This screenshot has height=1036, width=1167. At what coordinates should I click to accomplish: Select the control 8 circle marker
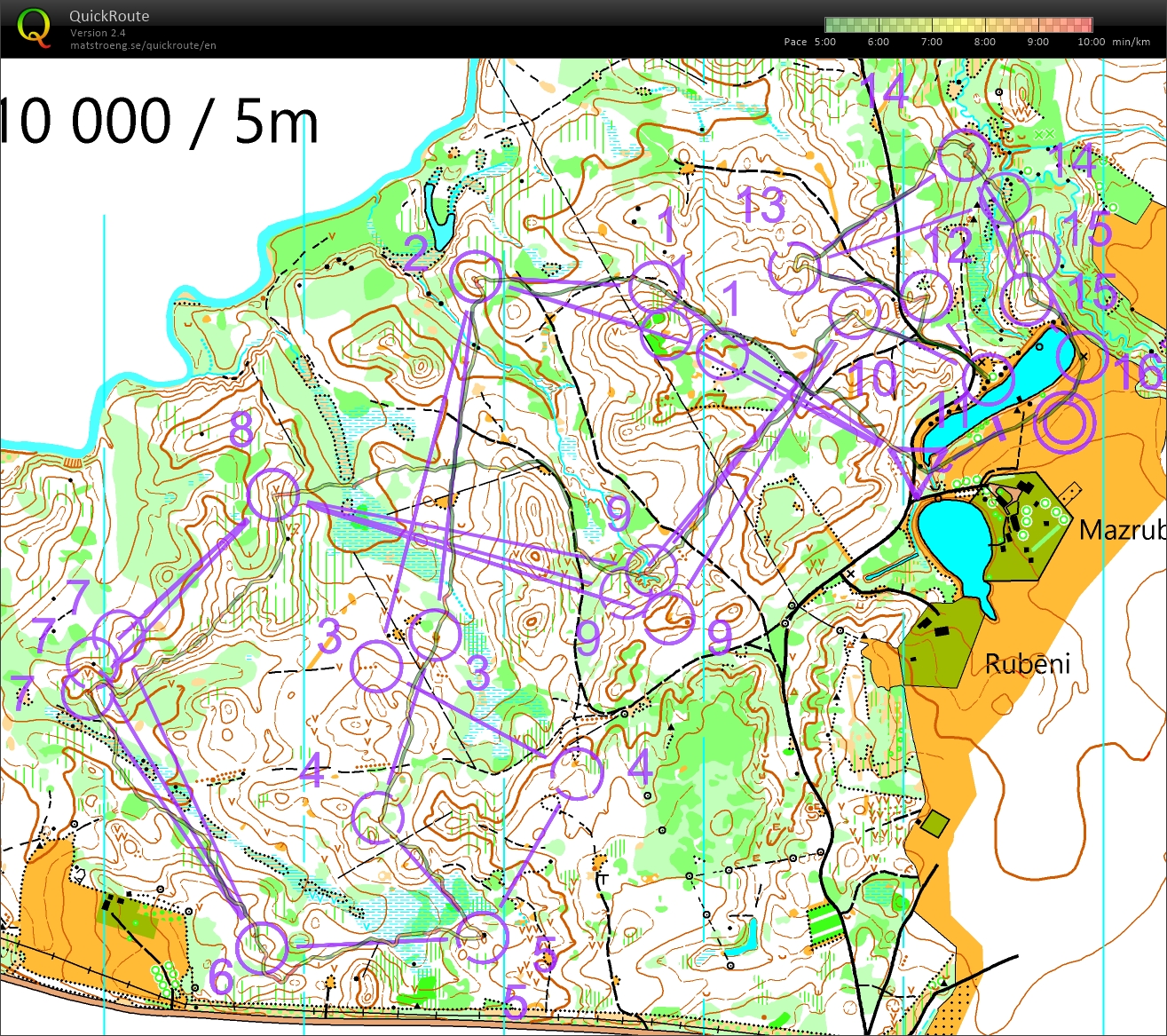pos(272,494)
